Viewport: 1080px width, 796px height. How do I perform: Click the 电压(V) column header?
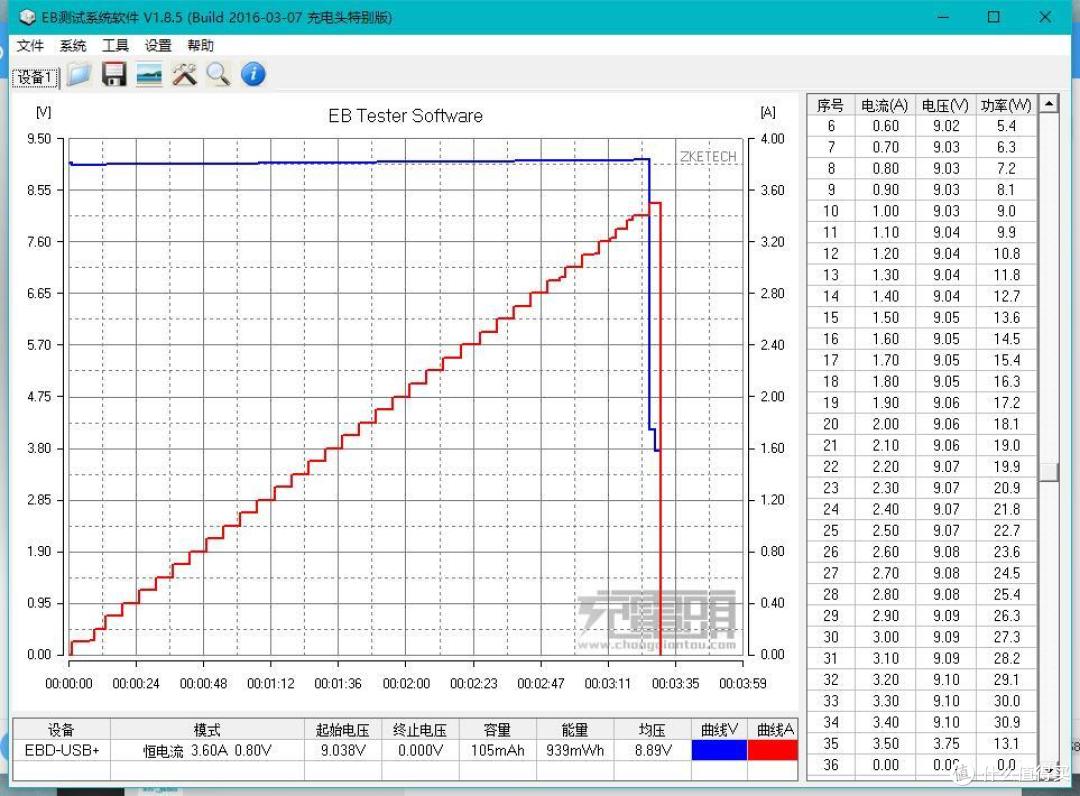click(945, 105)
